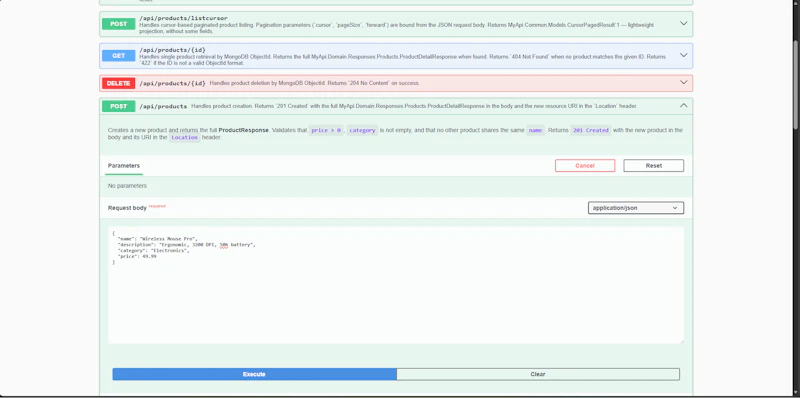Click the bold ProductResponse text

(x=243, y=130)
